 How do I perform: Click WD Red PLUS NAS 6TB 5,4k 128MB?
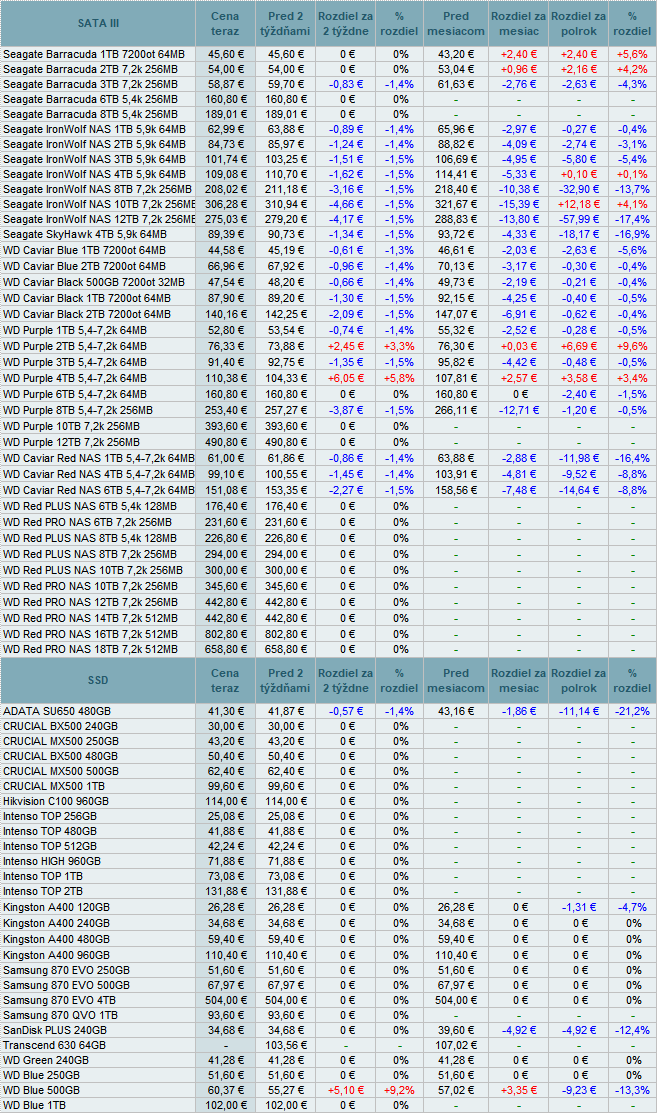click(89, 506)
